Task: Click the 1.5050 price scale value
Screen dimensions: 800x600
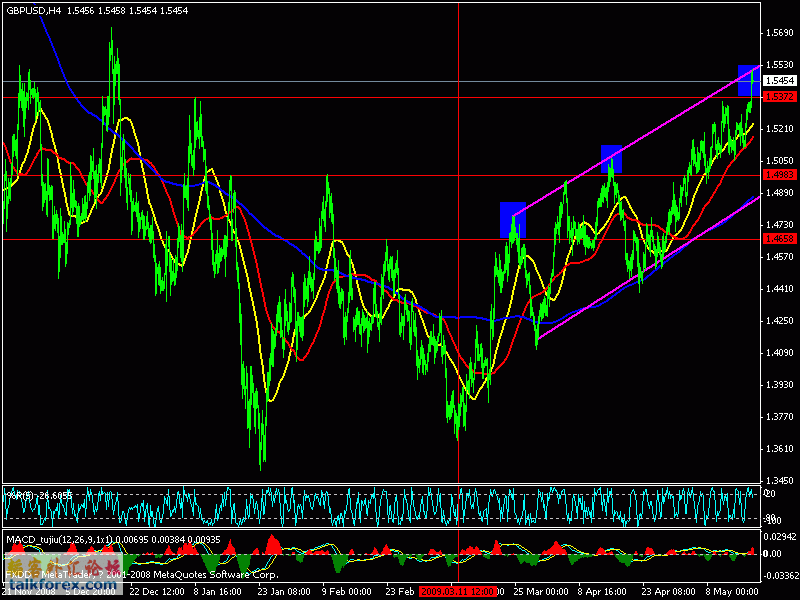Action: point(780,161)
